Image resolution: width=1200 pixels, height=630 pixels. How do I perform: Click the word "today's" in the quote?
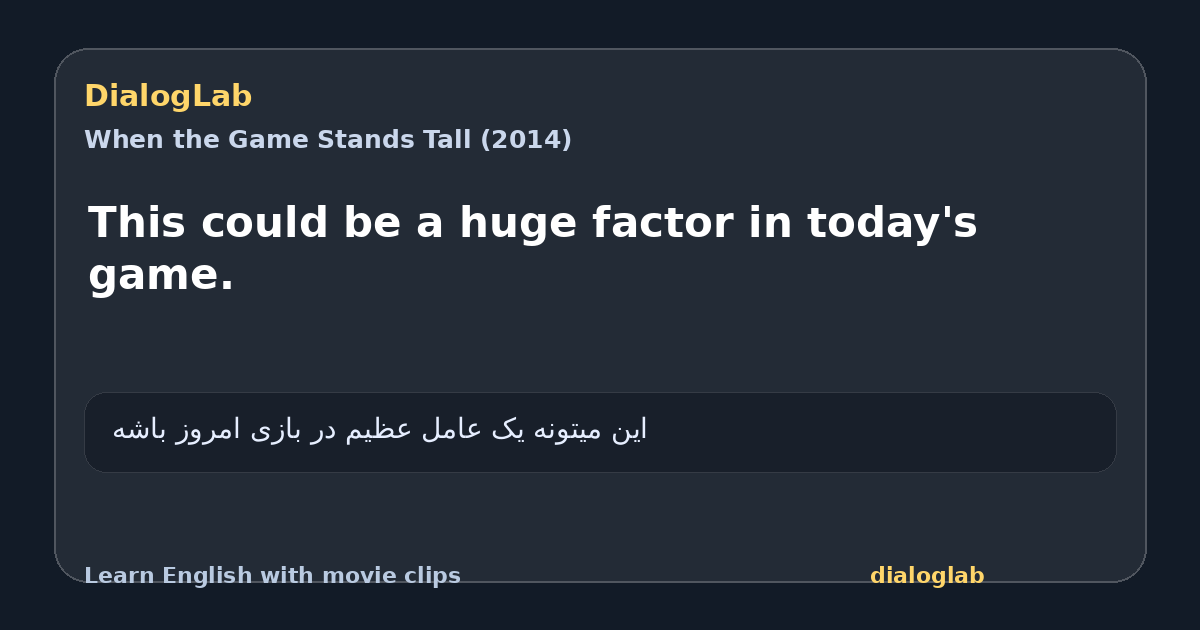point(892,224)
